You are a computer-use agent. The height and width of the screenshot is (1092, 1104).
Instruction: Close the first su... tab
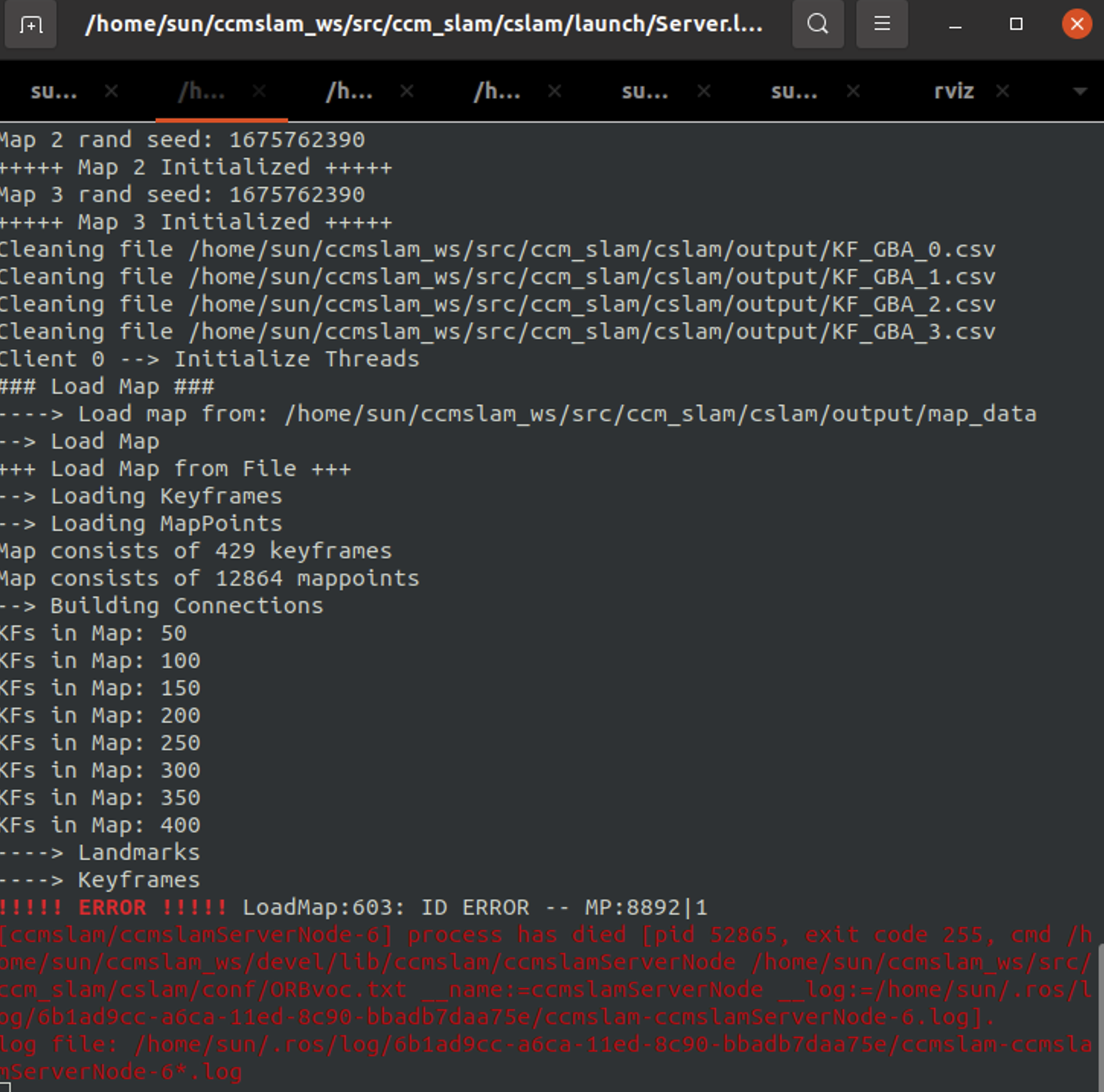pos(111,91)
